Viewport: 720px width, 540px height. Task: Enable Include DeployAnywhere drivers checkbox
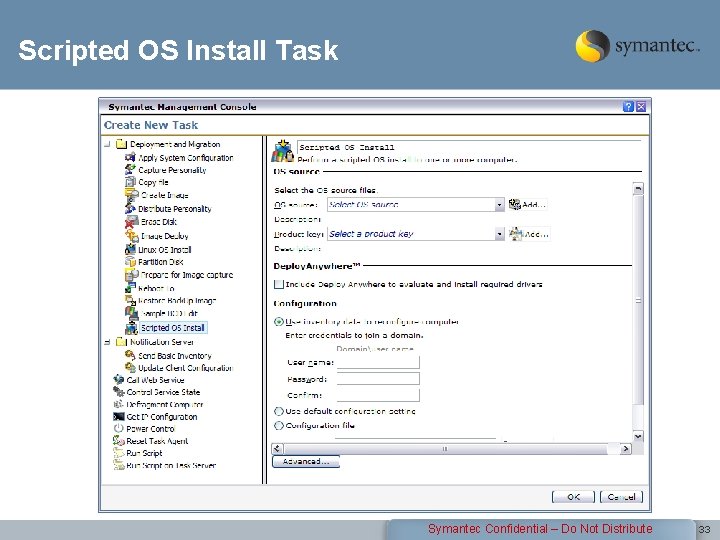pos(279,284)
